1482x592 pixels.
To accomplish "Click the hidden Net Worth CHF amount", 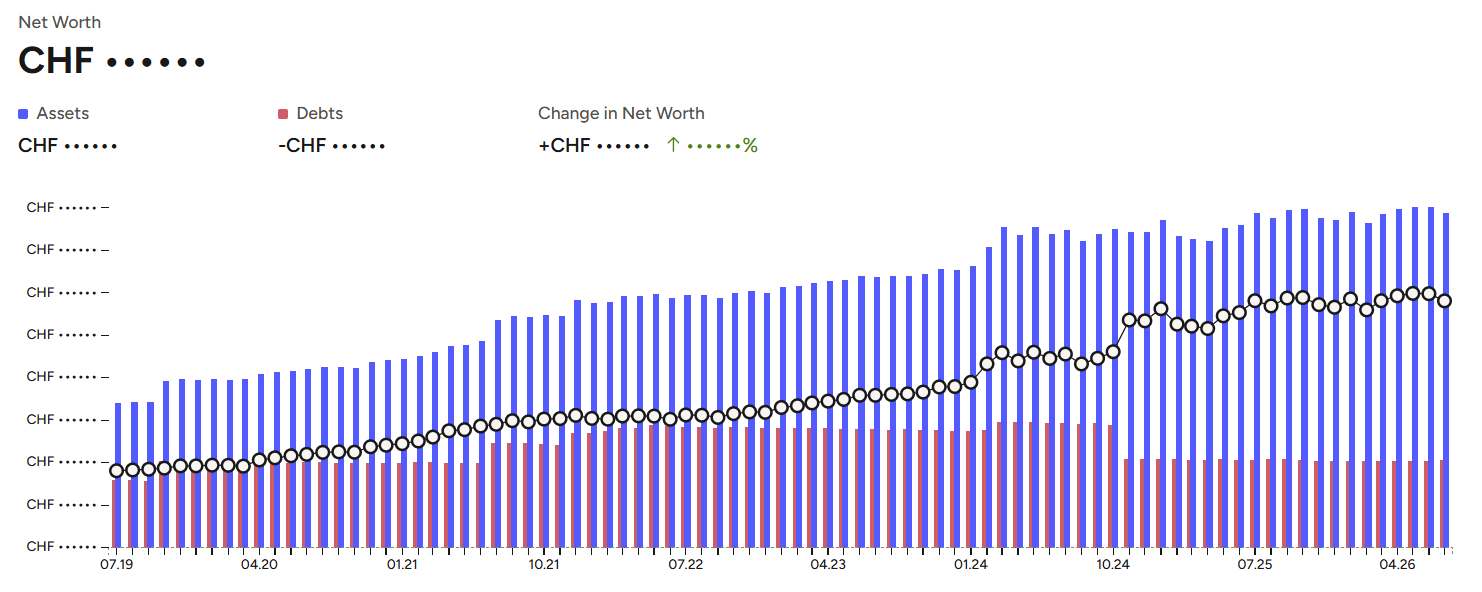I will (x=112, y=61).
